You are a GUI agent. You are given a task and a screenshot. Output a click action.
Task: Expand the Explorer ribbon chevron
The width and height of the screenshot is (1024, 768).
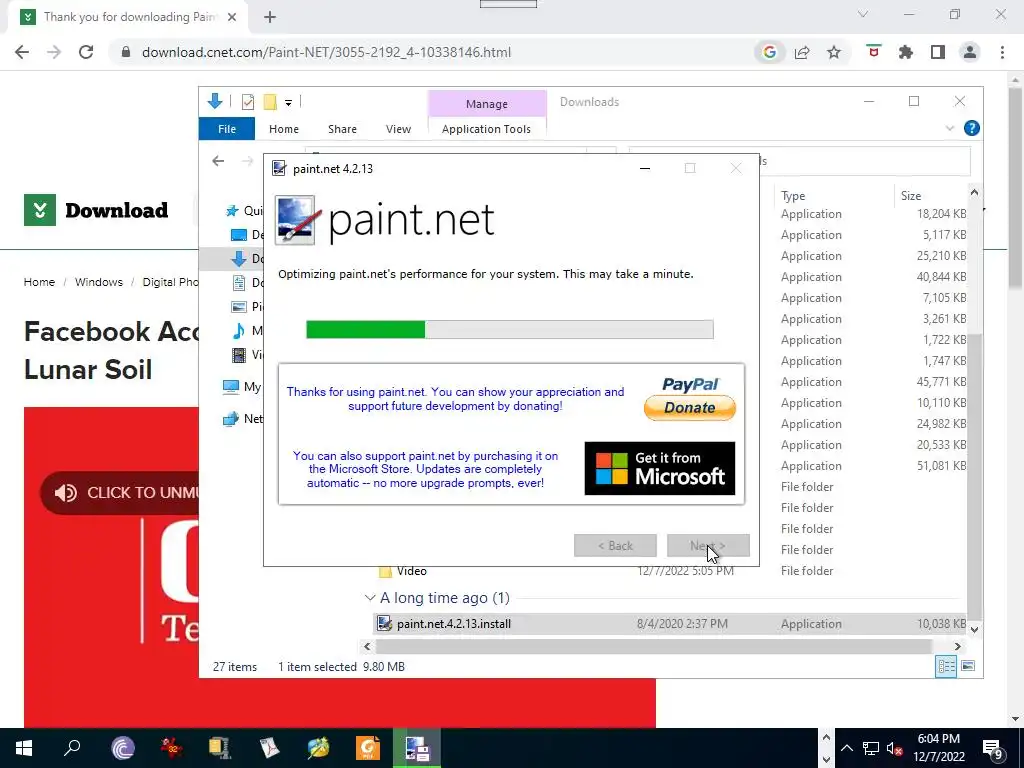(950, 129)
